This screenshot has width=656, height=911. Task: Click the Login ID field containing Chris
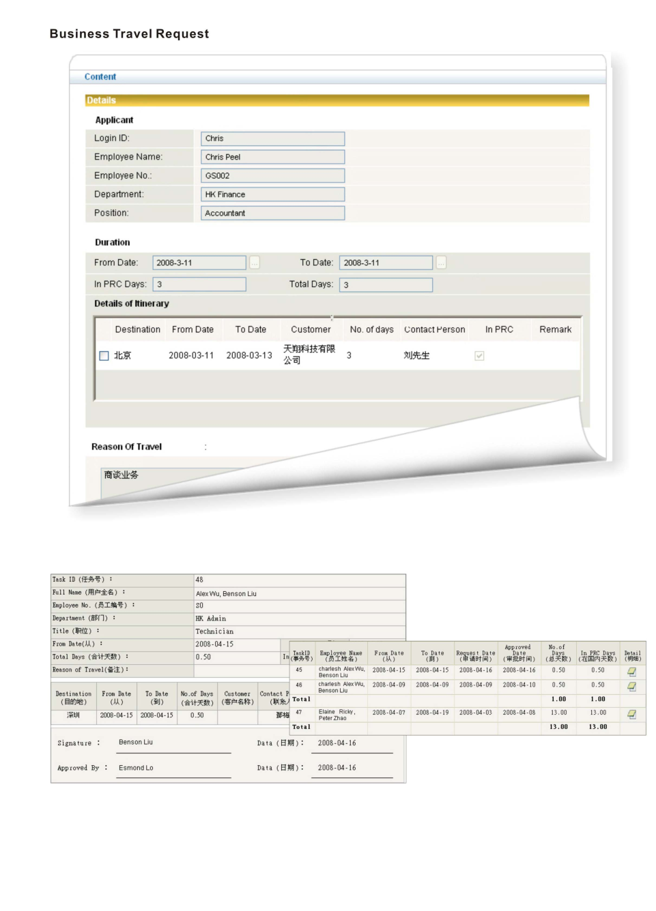(273, 138)
